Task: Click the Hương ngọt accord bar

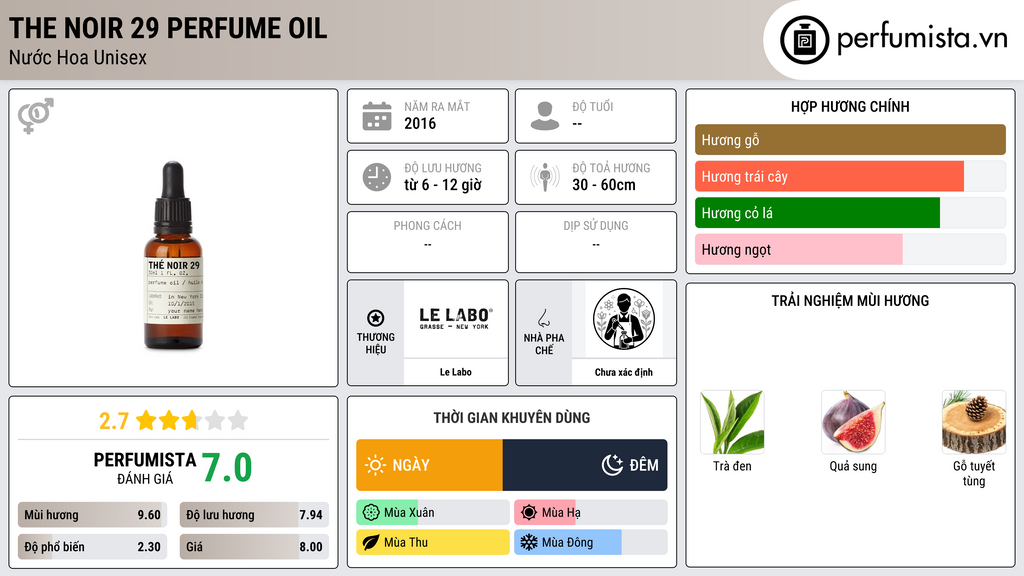Action: (850, 249)
